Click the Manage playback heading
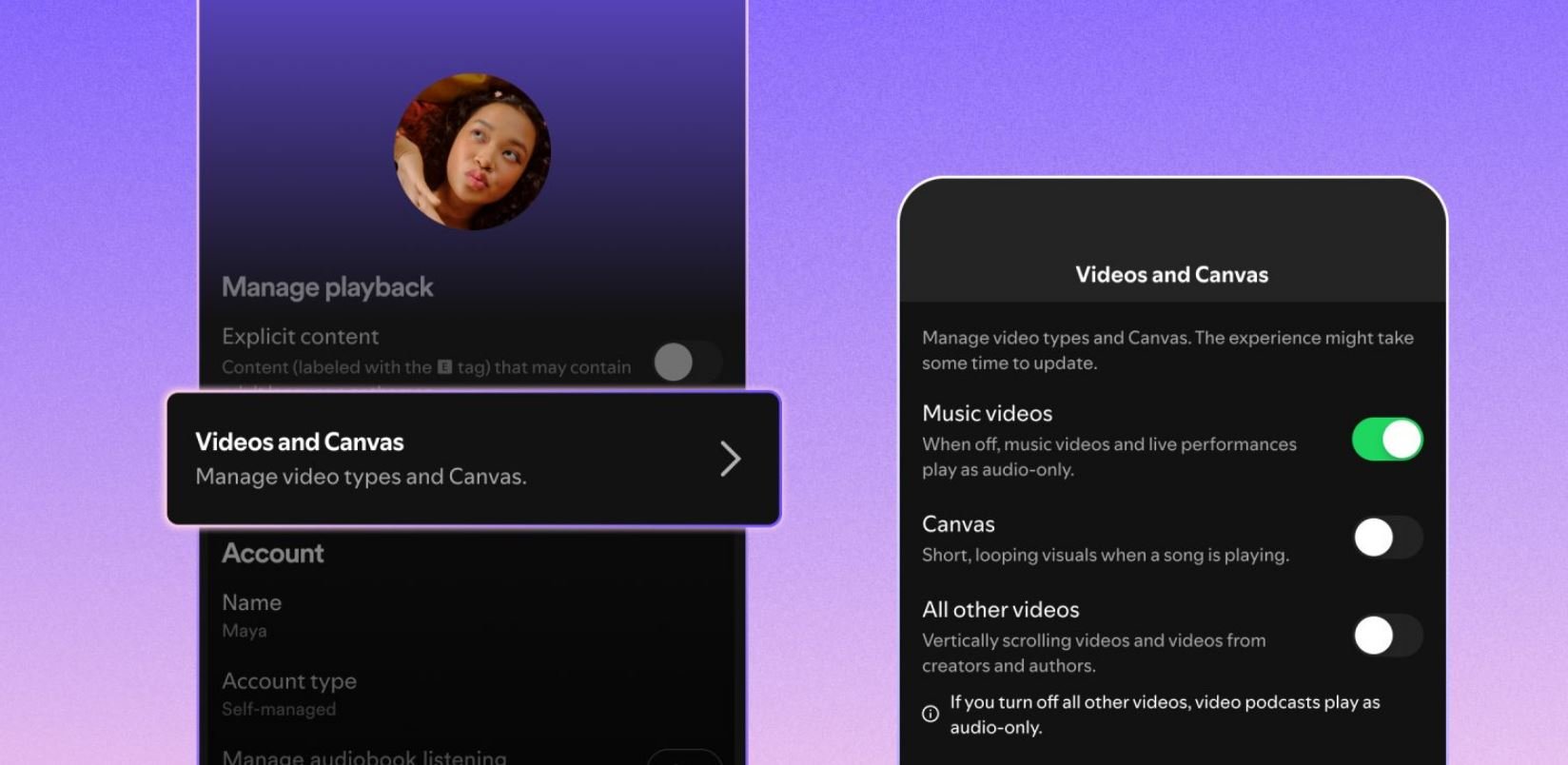The height and width of the screenshot is (765, 1568). (x=327, y=287)
